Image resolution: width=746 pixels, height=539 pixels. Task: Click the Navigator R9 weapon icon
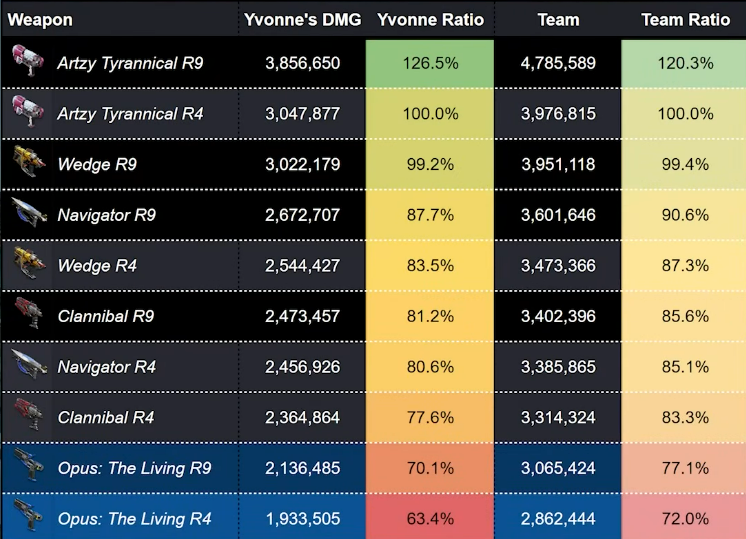point(29,212)
